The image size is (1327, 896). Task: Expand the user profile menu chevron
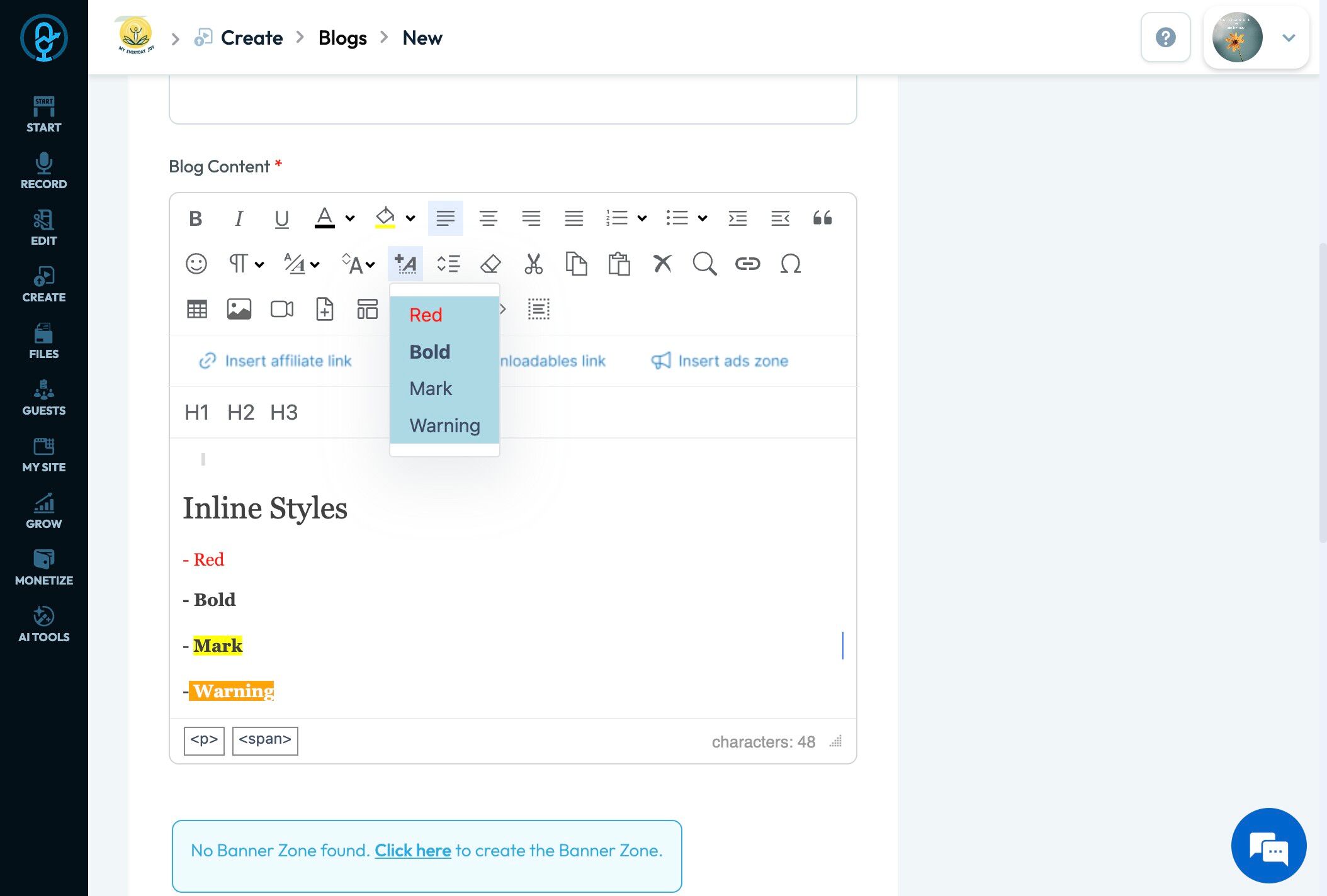[x=1289, y=38]
